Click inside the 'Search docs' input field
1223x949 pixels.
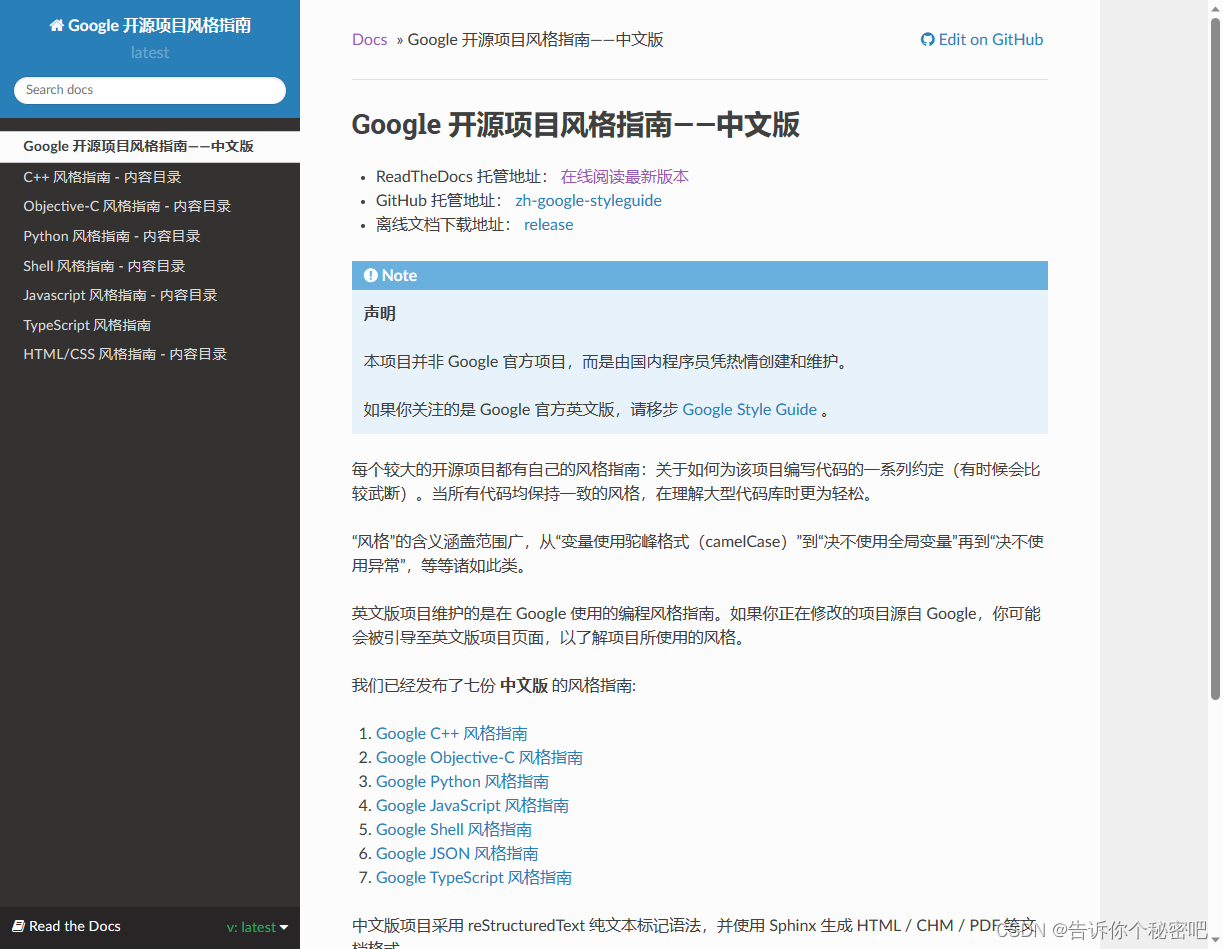[149, 90]
